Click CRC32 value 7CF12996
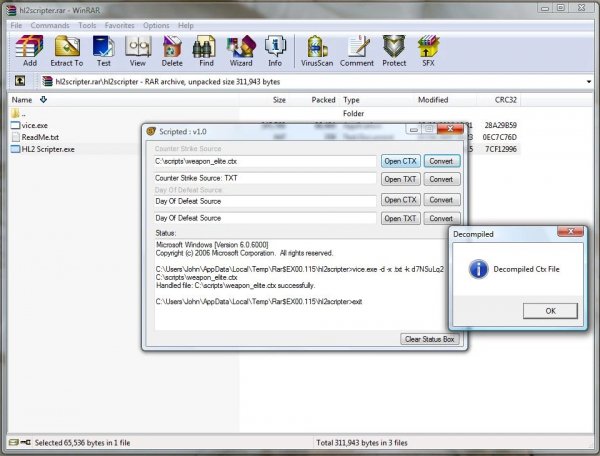The image size is (600, 456). point(501,149)
